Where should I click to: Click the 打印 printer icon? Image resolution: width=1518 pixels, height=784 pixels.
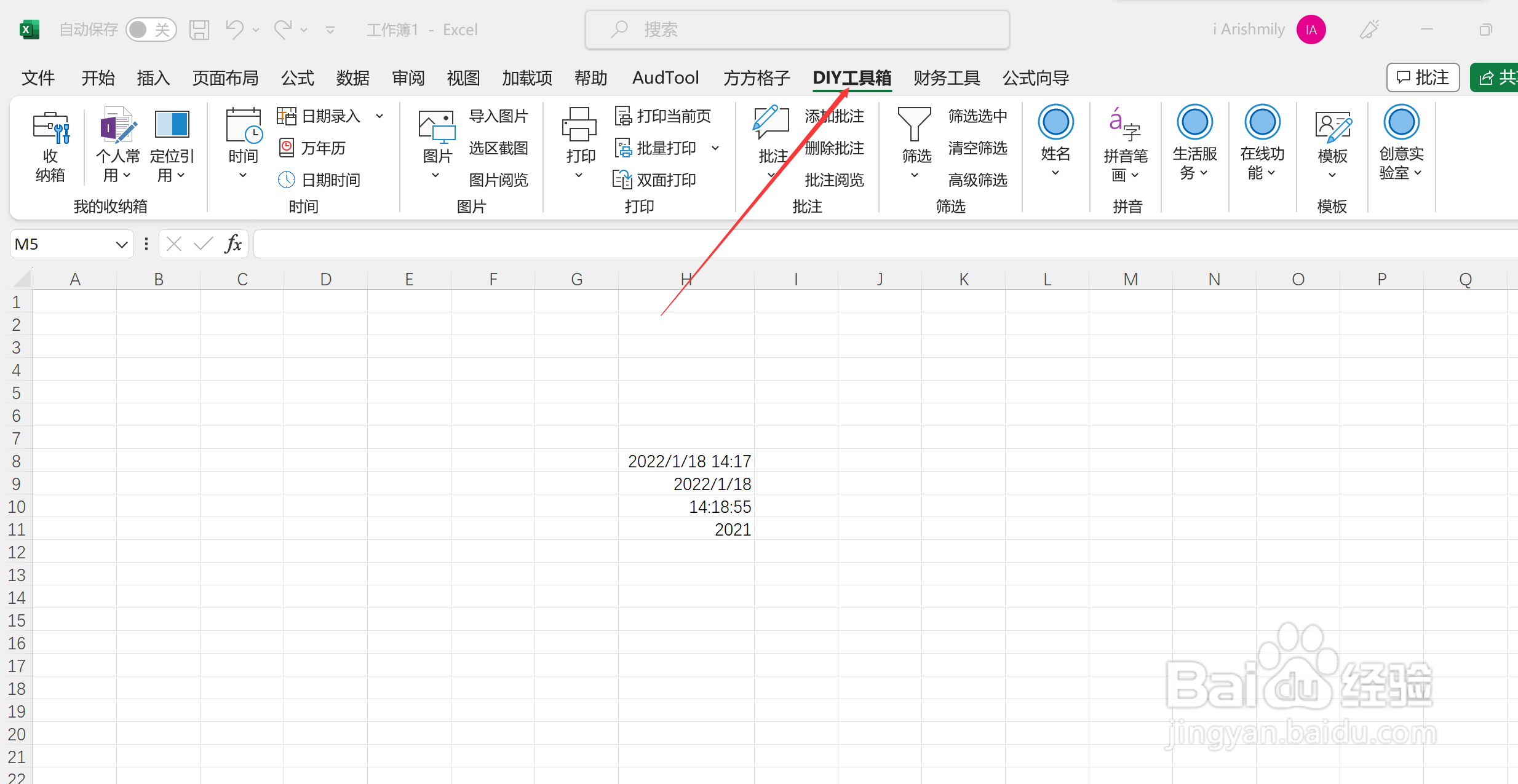point(579,125)
